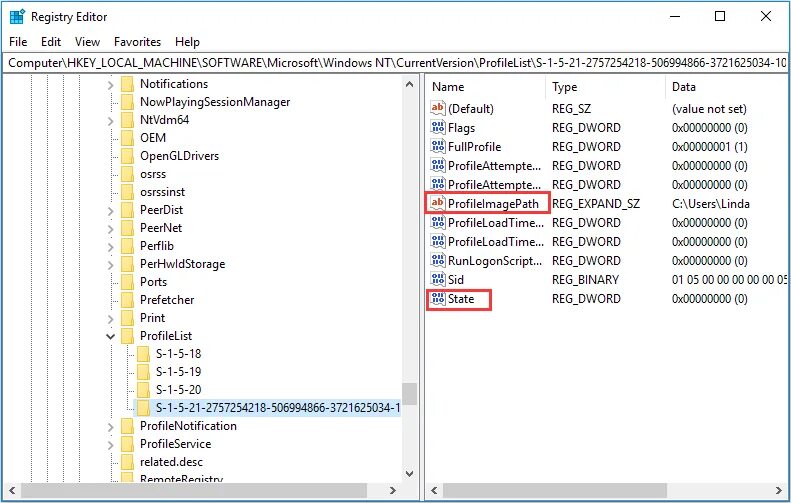Click the Sid binary data starting 01 05

[x=729, y=280]
